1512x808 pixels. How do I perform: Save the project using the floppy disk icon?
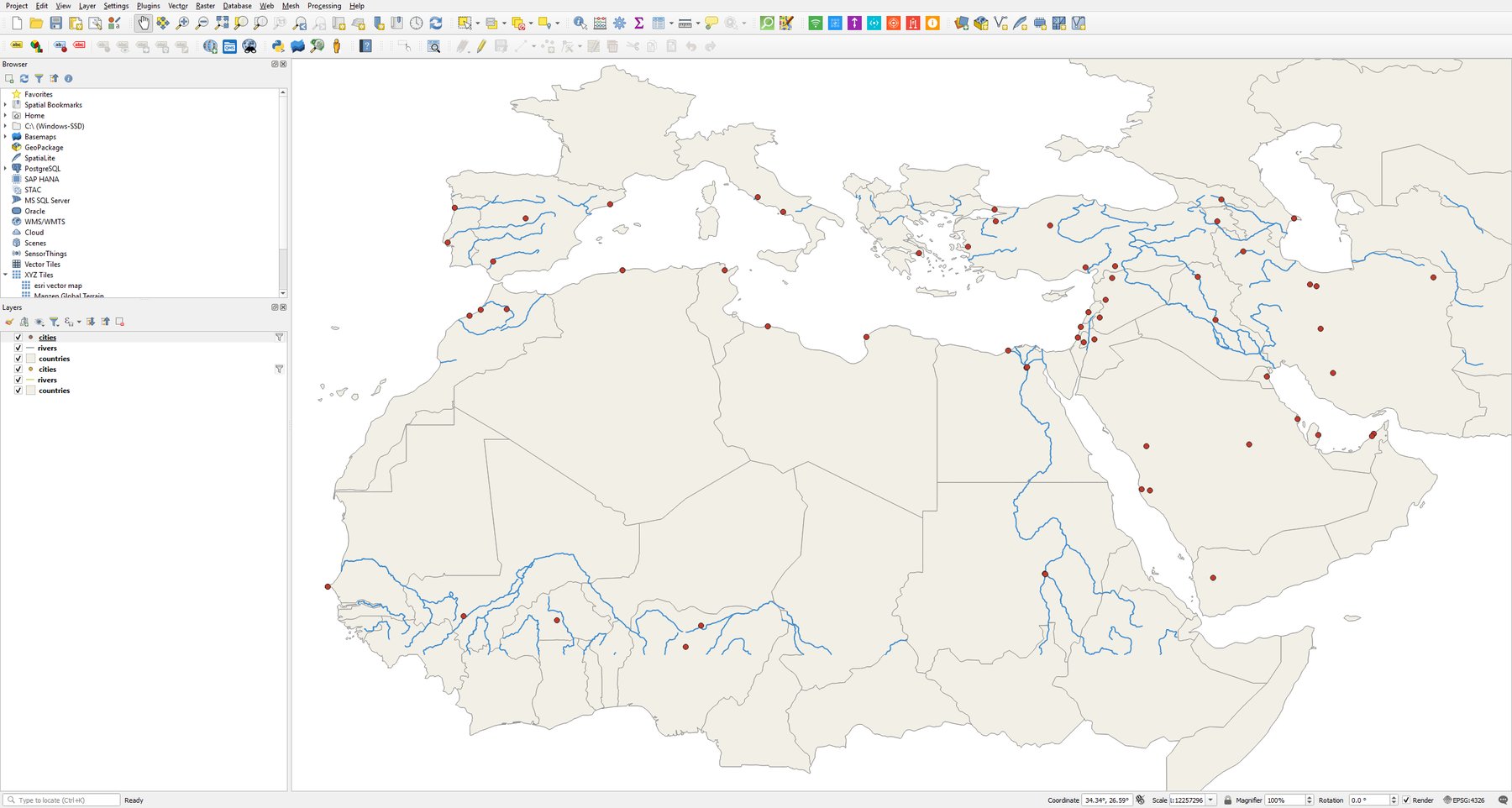click(55, 24)
